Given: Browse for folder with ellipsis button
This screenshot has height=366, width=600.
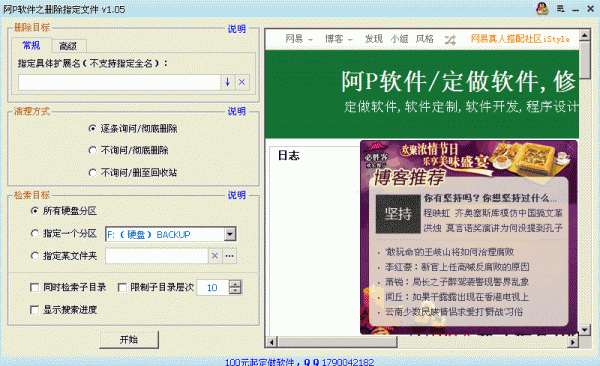Looking at the screenshot, I should click(230, 256).
